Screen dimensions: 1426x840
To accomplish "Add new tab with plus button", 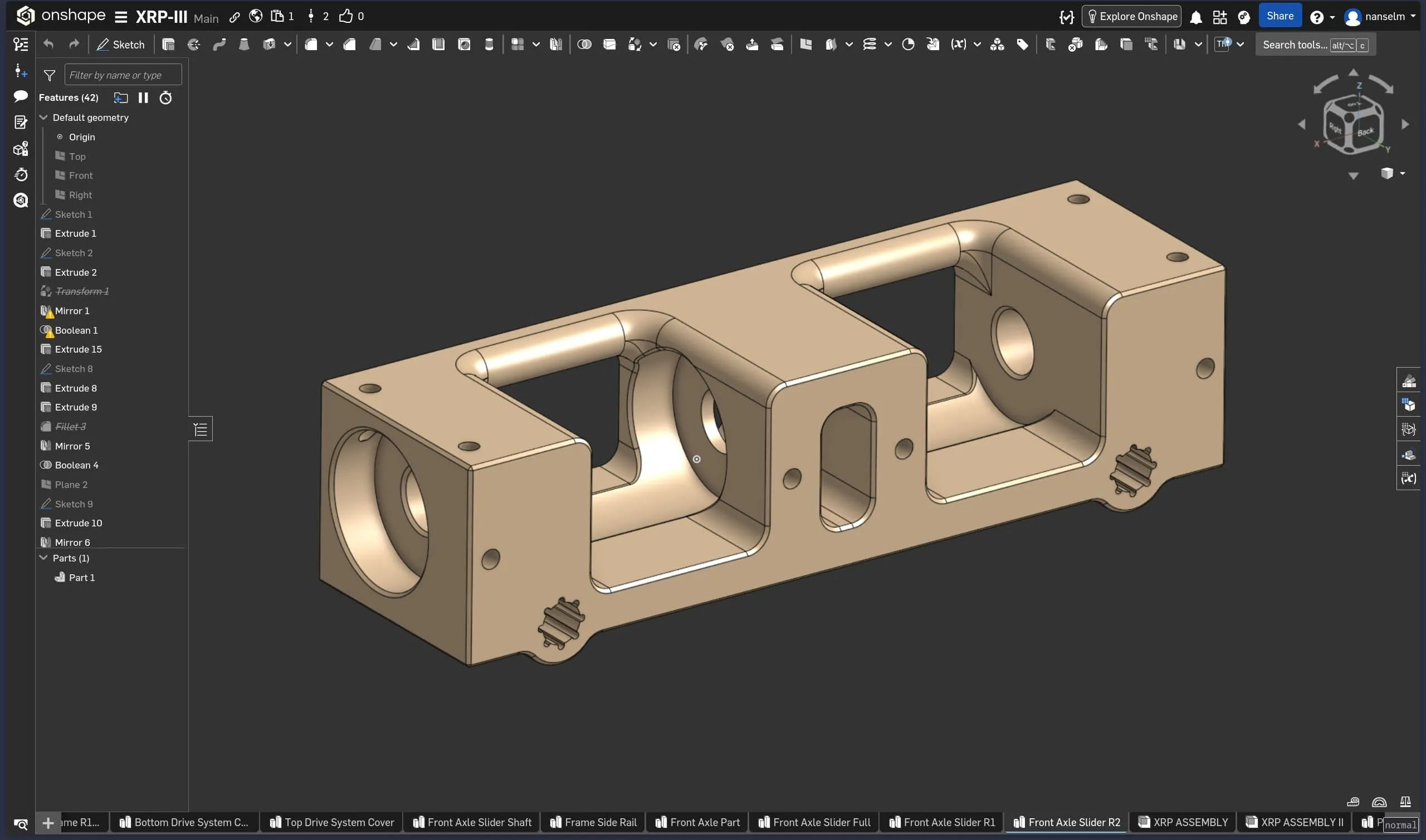I will (48, 822).
